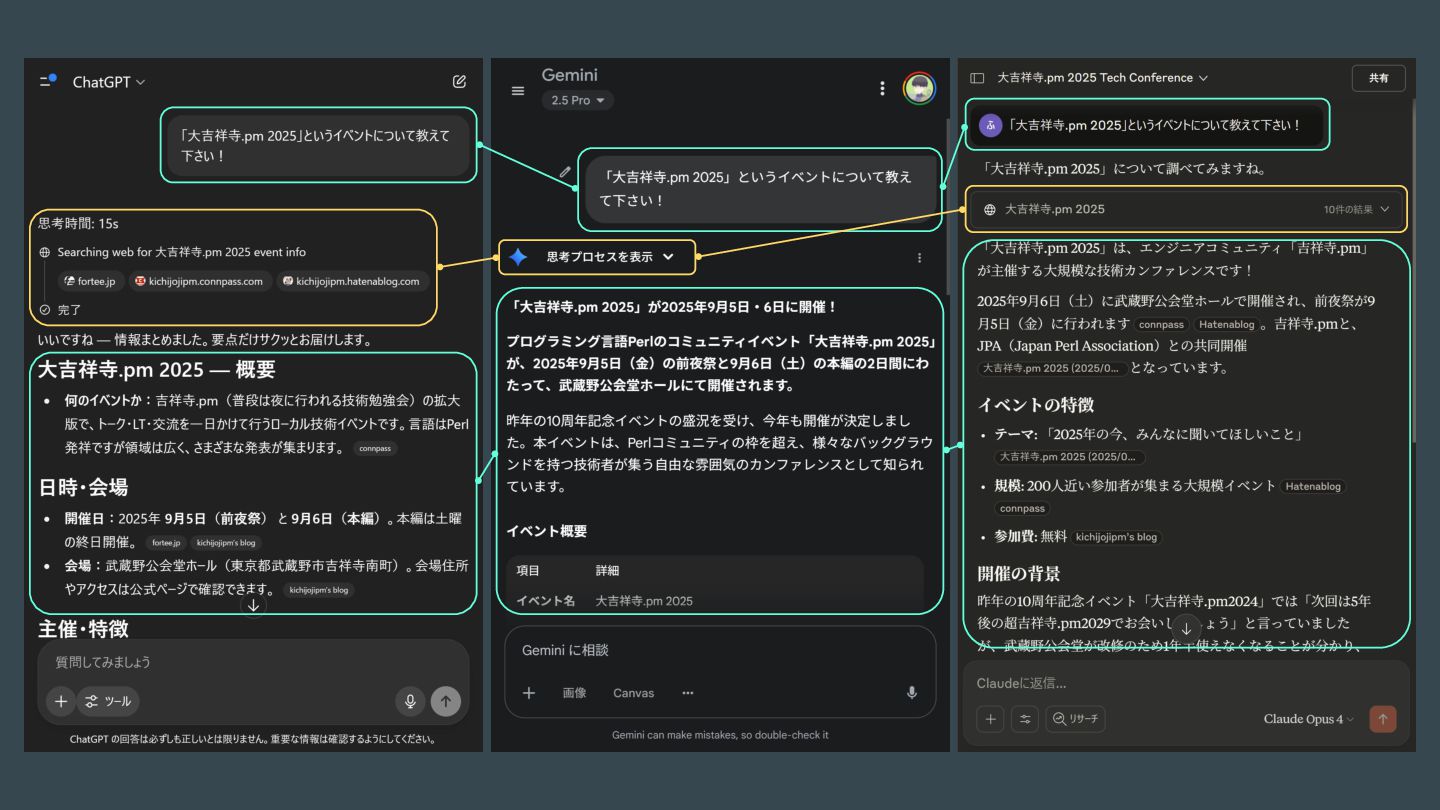Image resolution: width=1440 pixels, height=810 pixels.
Task: Activate the ChatGPT microphone dictation icon
Action: 410,701
